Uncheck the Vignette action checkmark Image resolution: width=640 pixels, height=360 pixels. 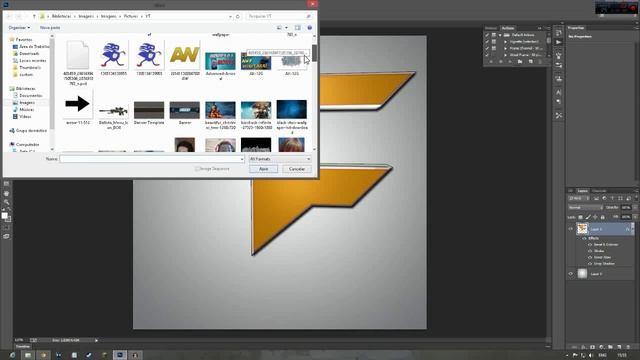[487, 42]
